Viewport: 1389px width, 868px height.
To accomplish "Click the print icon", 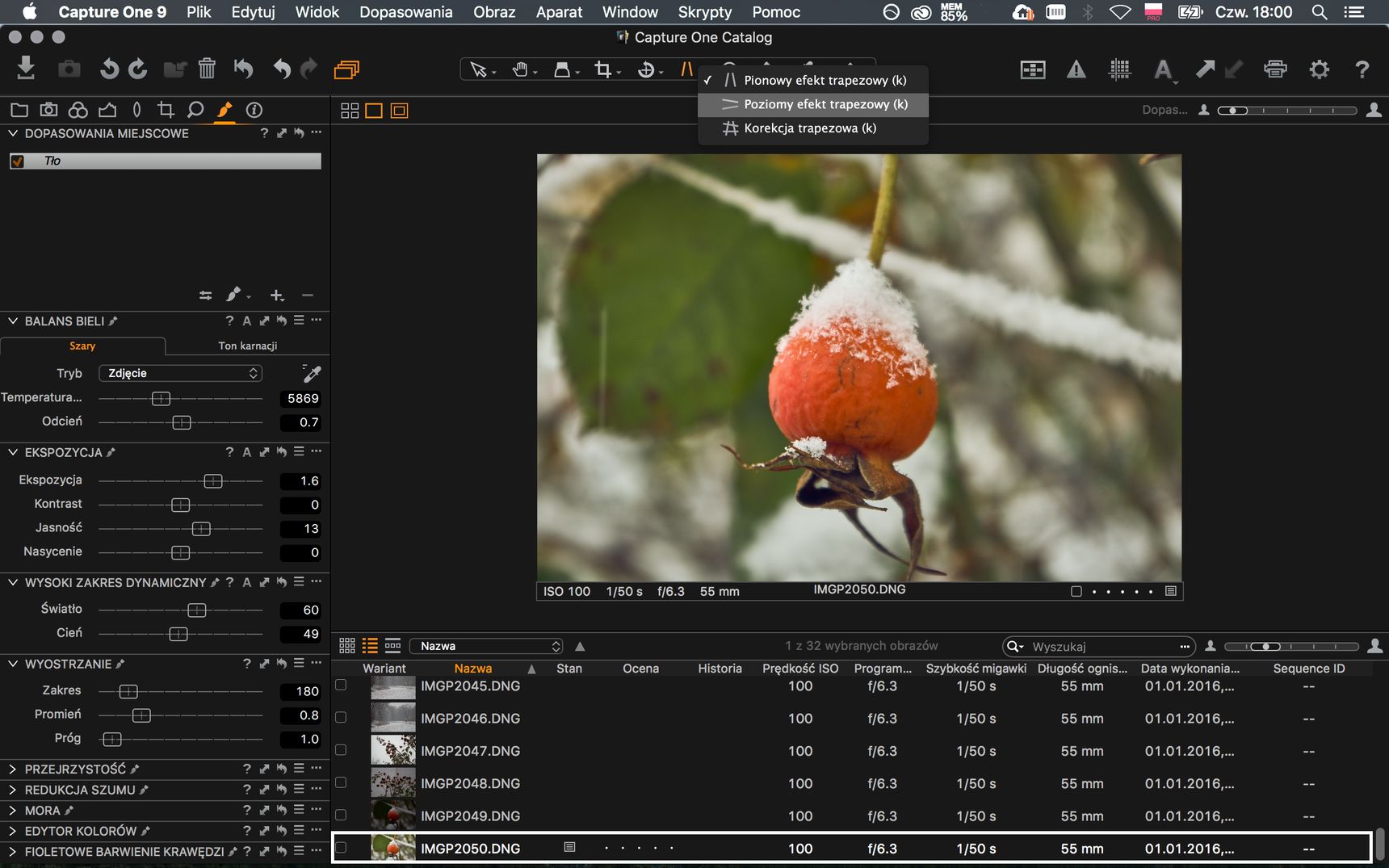I will point(1275,69).
